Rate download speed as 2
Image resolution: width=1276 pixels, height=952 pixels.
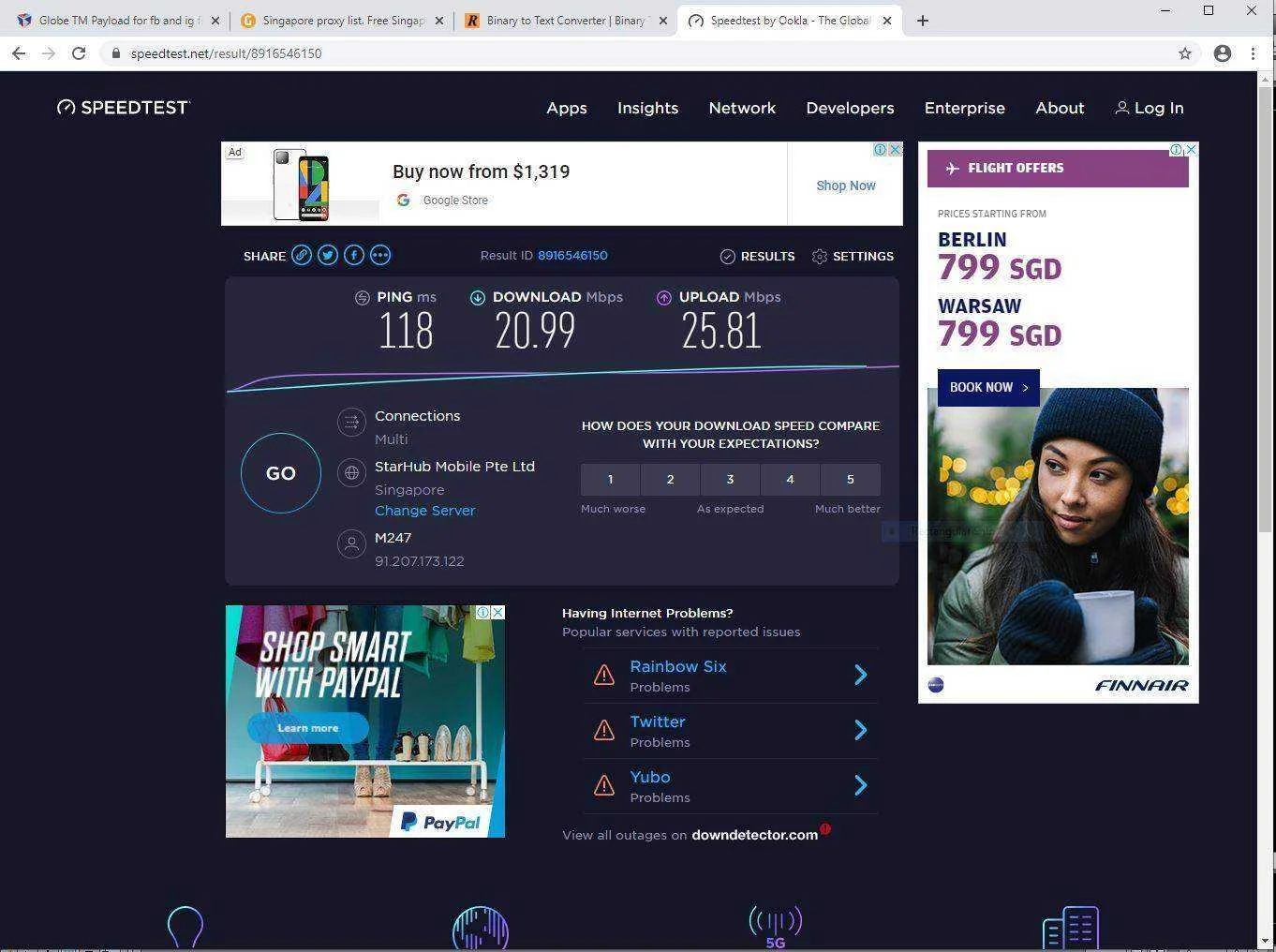(x=670, y=479)
